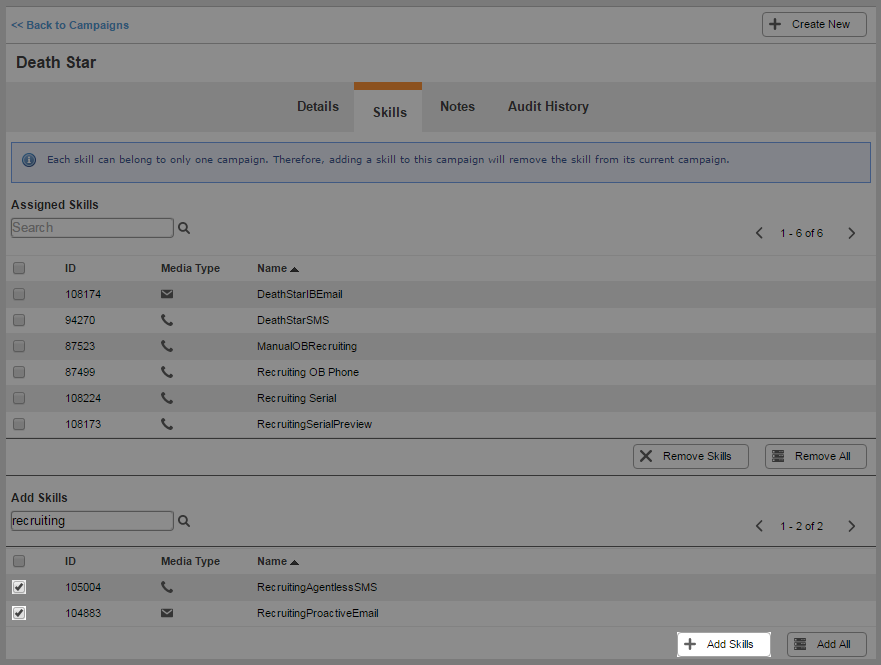Viewport: 881px width, 665px height.
Task: Click the Back to Campaigns link
Action: click(x=70, y=25)
